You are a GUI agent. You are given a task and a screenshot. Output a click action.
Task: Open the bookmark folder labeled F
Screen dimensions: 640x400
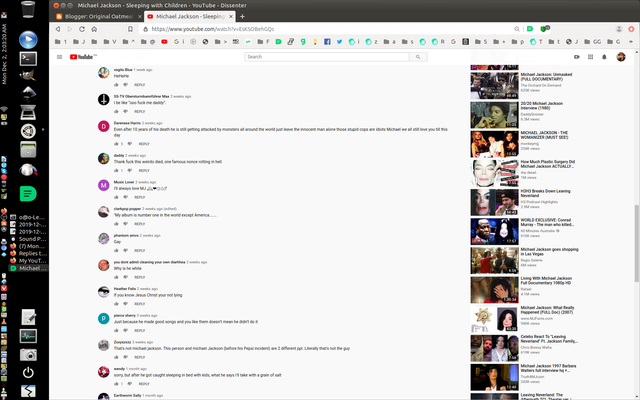point(264,42)
